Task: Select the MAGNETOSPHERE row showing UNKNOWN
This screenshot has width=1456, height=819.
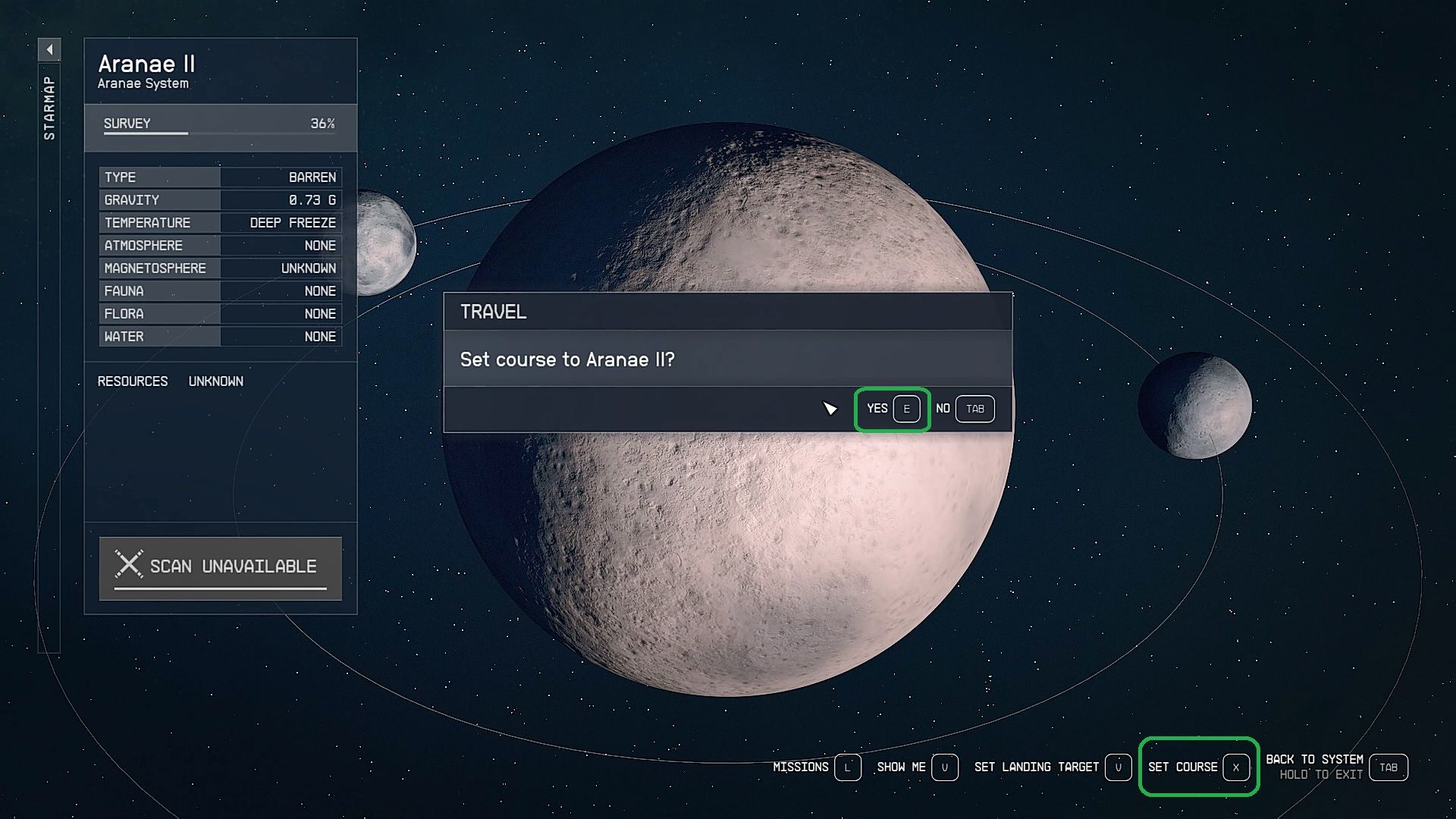Action: [x=220, y=268]
